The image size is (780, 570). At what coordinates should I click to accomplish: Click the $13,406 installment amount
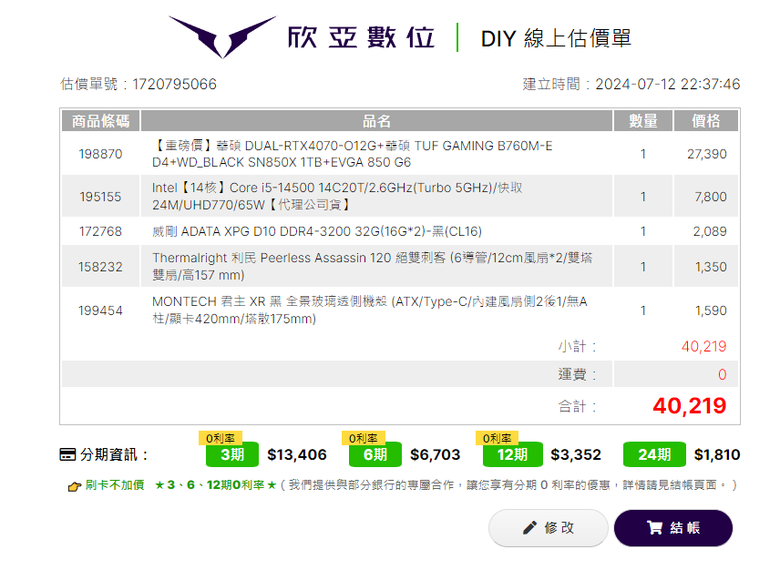[x=297, y=455]
